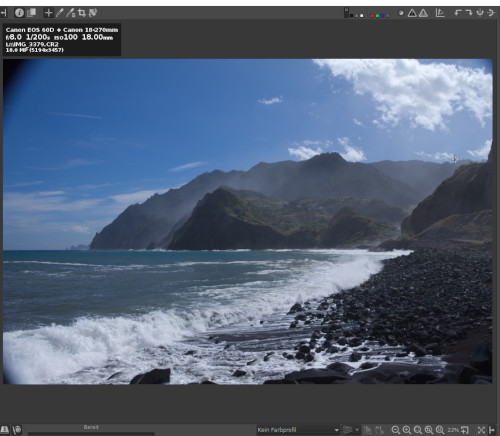
Task: Toggle the highlight clipping indicator triangle
Action: tap(423, 13)
